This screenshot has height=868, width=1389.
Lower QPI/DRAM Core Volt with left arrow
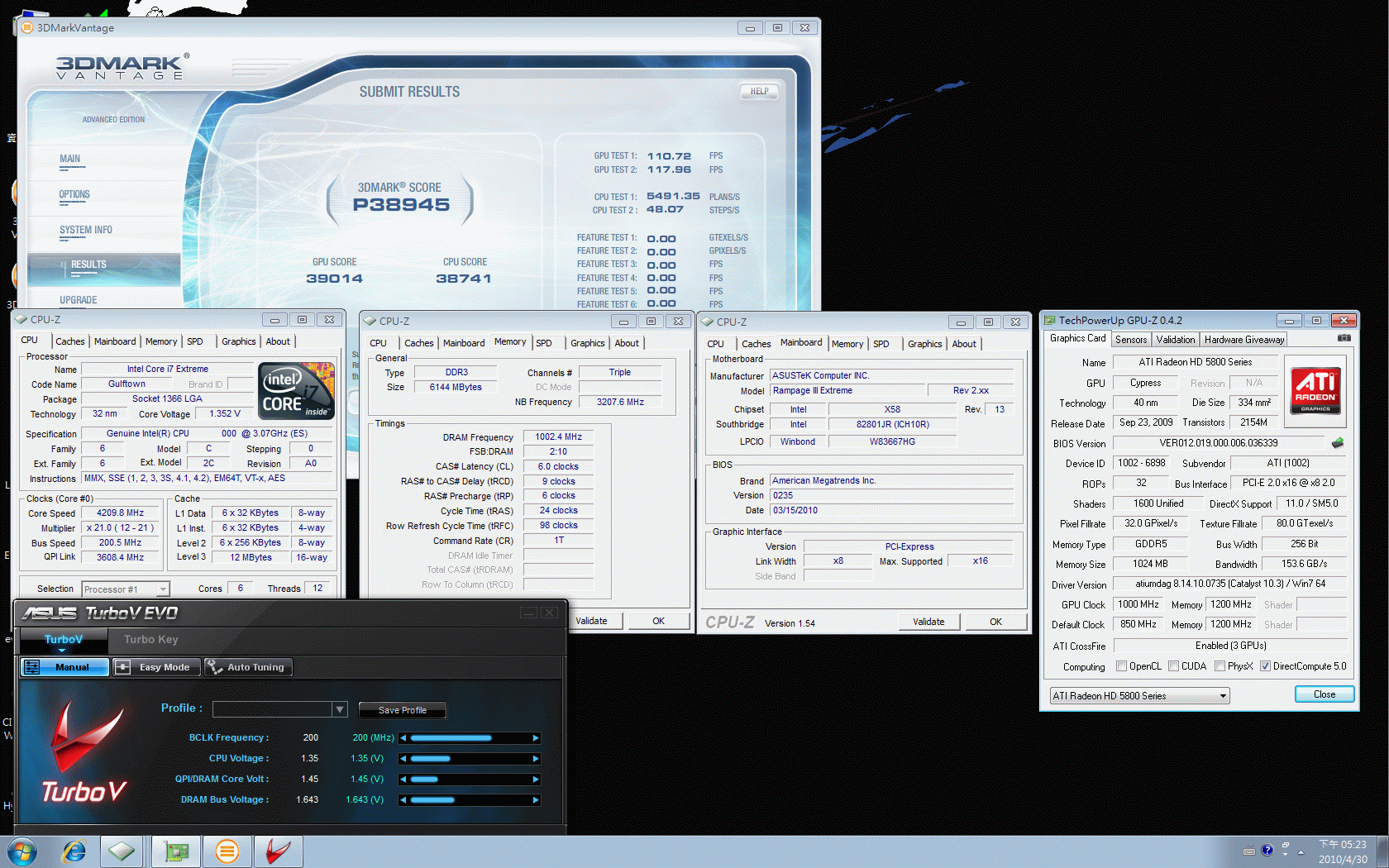(403, 779)
